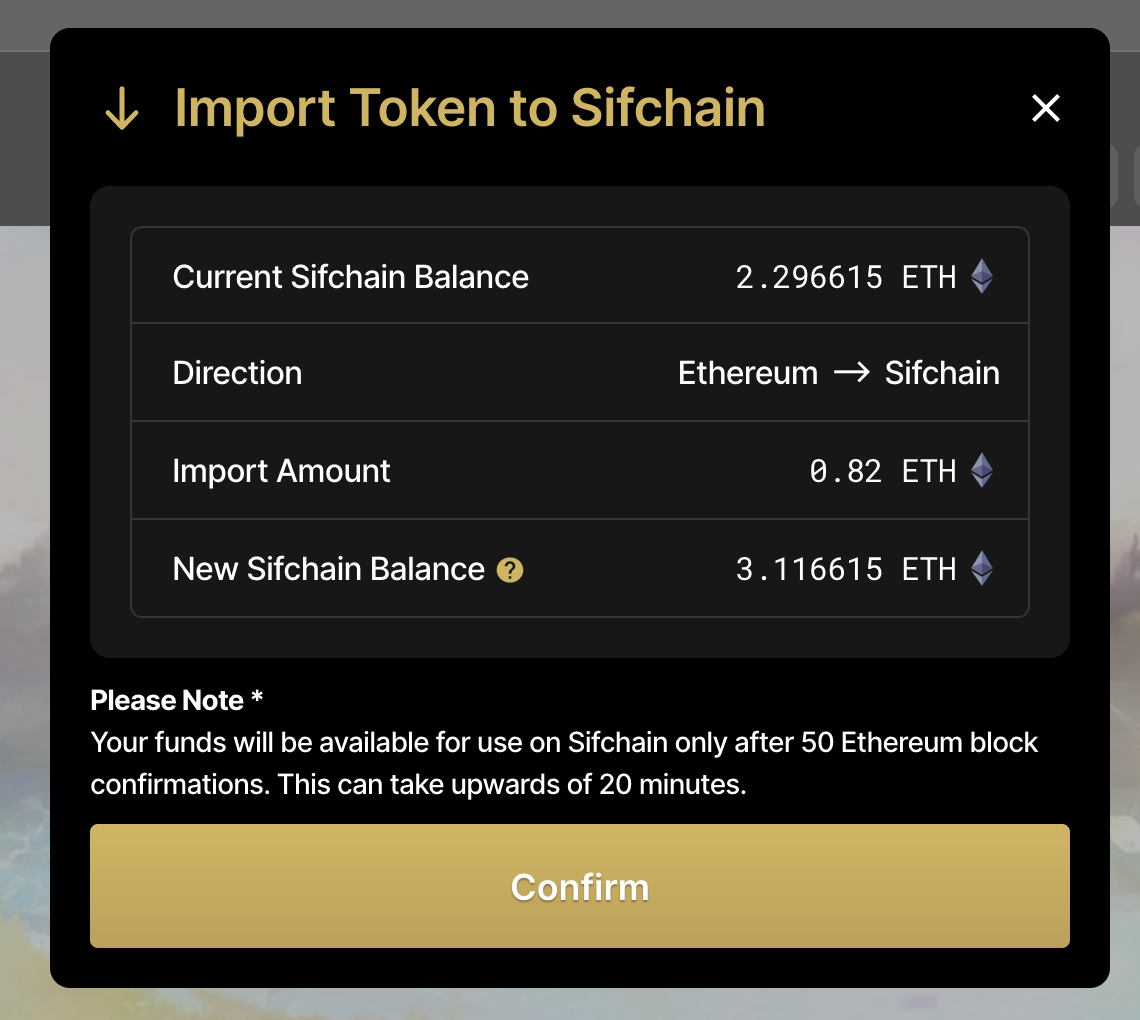Click the Confirm button
This screenshot has height=1020, width=1140.
point(580,886)
